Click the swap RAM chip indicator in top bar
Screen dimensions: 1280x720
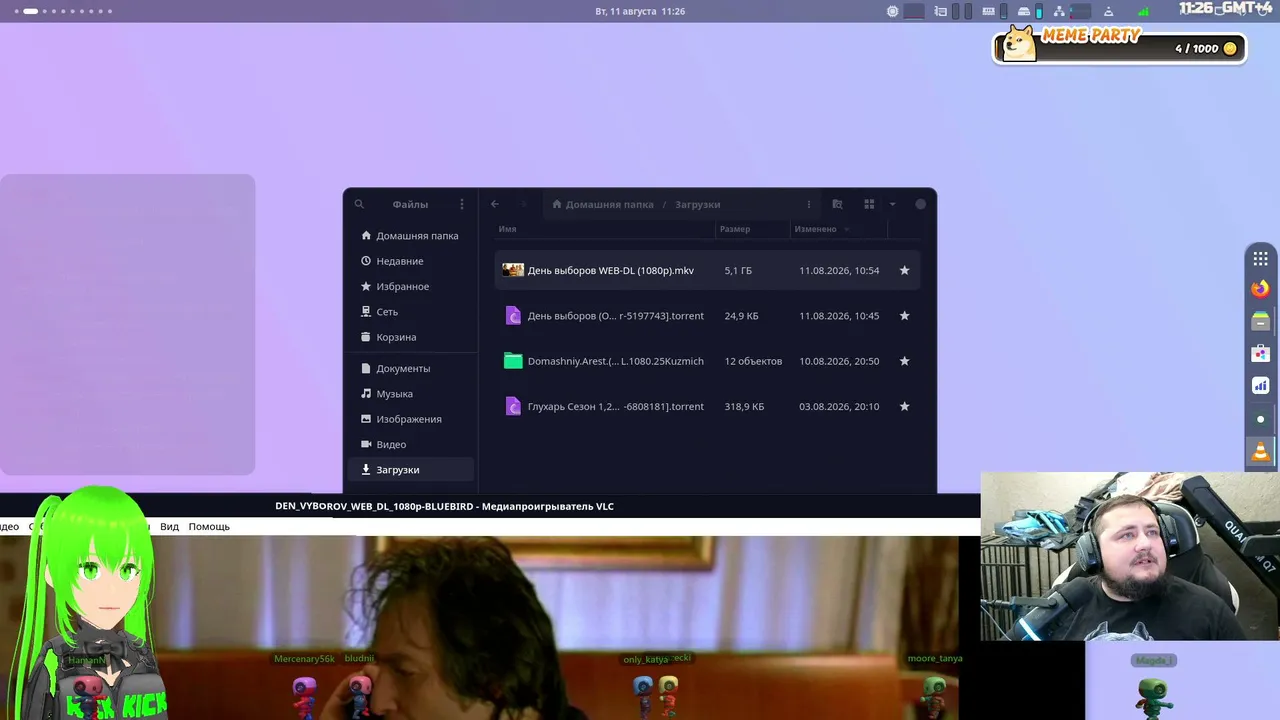point(988,12)
